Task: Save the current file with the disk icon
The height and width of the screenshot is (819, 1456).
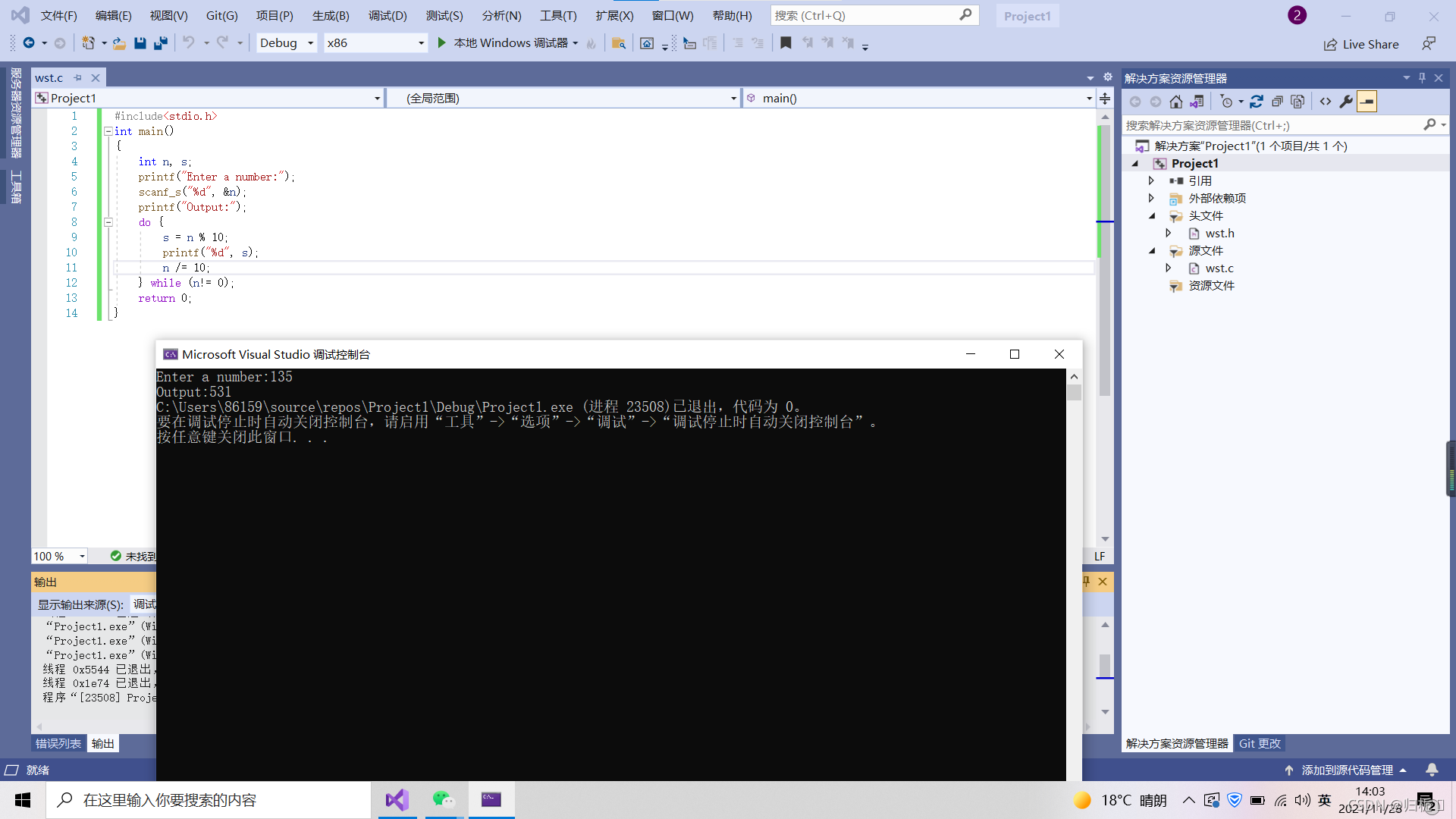Action: 140,43
